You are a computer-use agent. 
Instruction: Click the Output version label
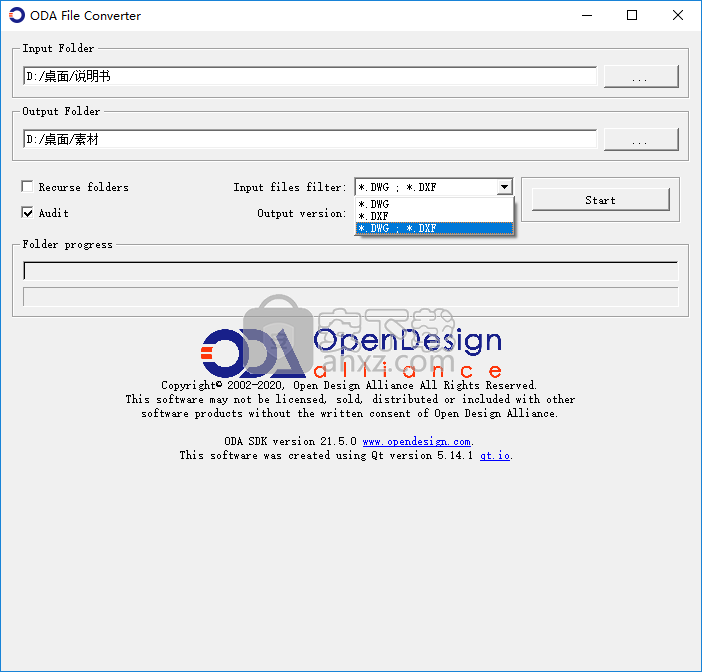302,213
